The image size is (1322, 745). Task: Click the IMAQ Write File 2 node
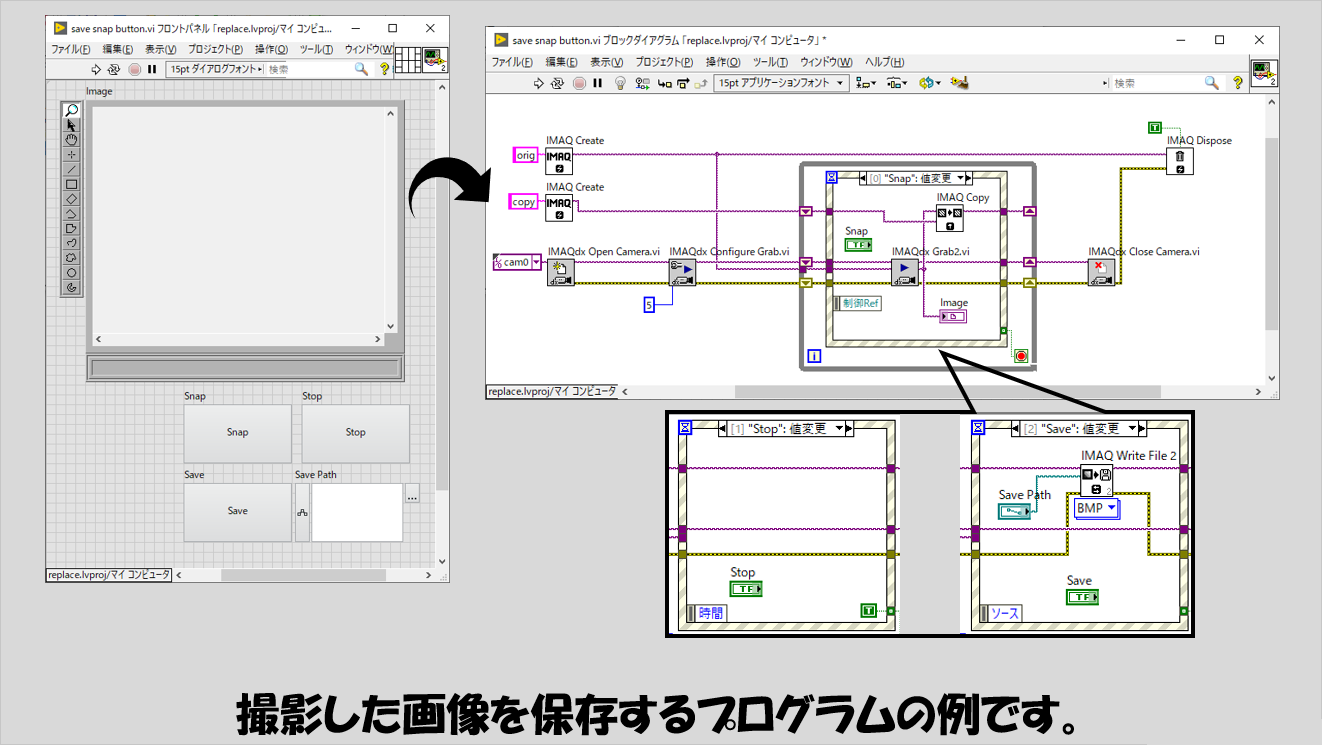[1097, 480]
